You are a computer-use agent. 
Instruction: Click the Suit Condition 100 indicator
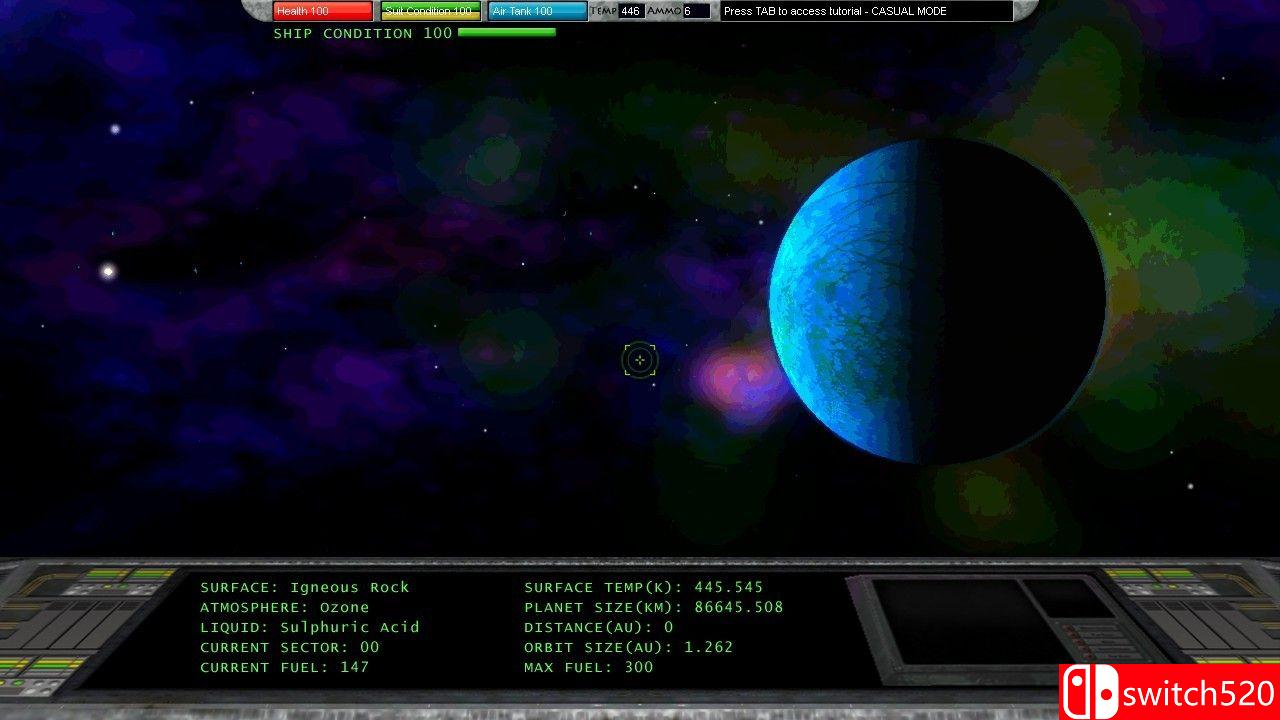pos(429,11)
